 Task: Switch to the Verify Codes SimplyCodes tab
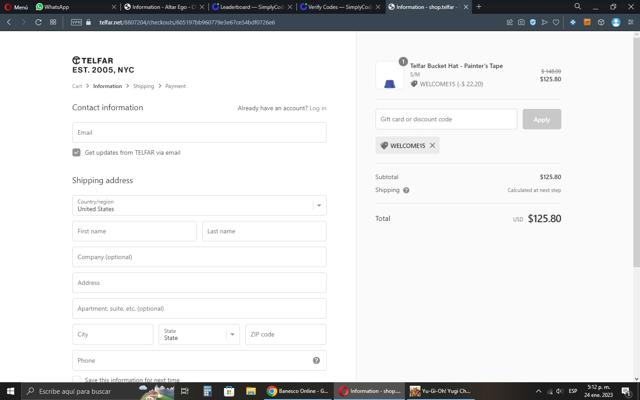click(340, 7)
